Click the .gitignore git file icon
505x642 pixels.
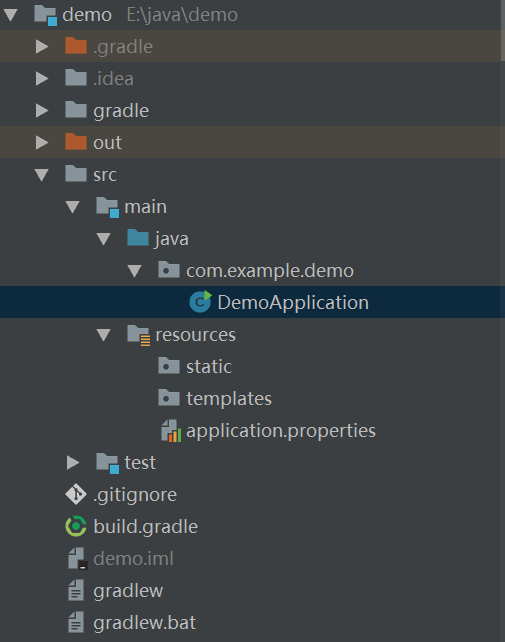click(76, 494)
